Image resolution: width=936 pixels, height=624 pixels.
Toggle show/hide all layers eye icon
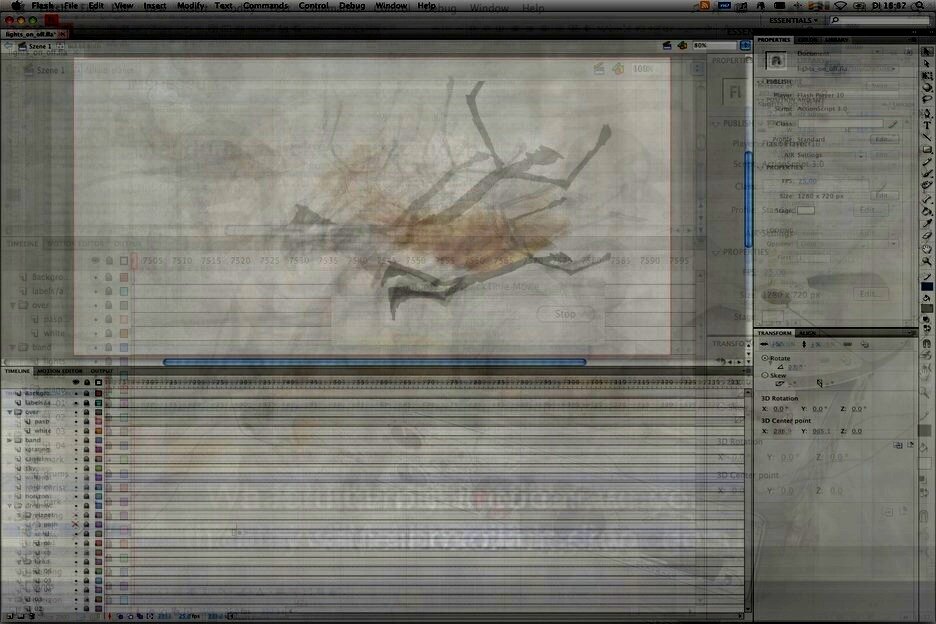(x=76, y=382)
